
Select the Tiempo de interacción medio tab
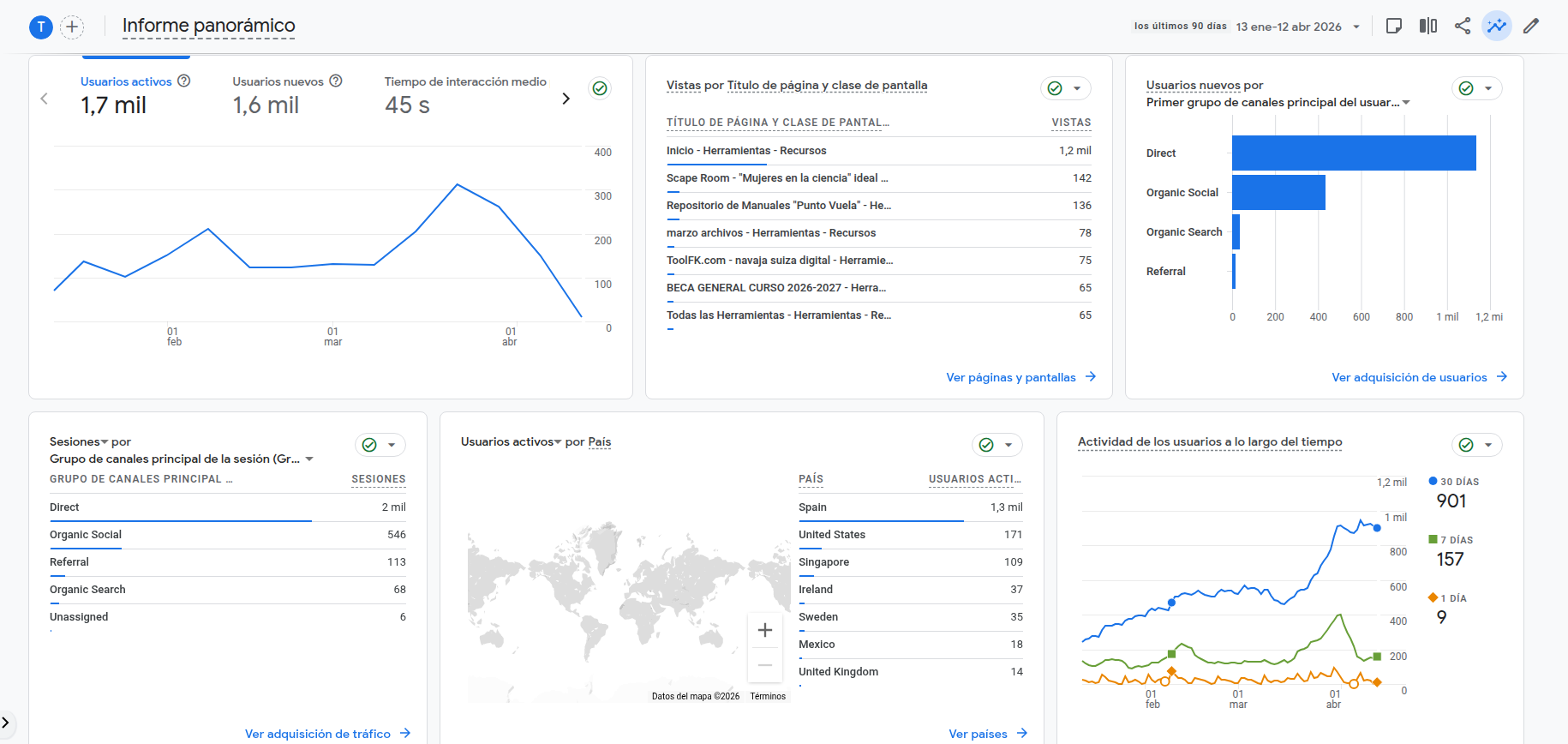pyautogui.click(x=464, y=94)
